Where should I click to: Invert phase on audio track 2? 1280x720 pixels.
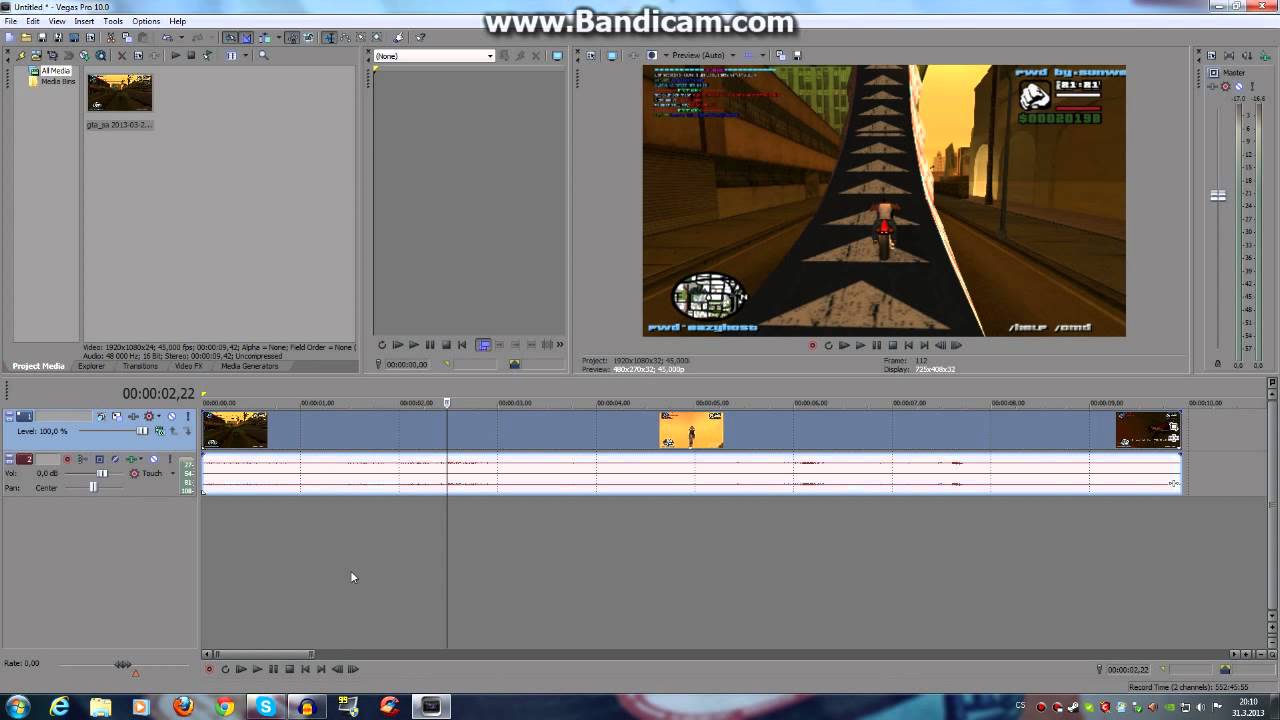click(x=115, y=459)
